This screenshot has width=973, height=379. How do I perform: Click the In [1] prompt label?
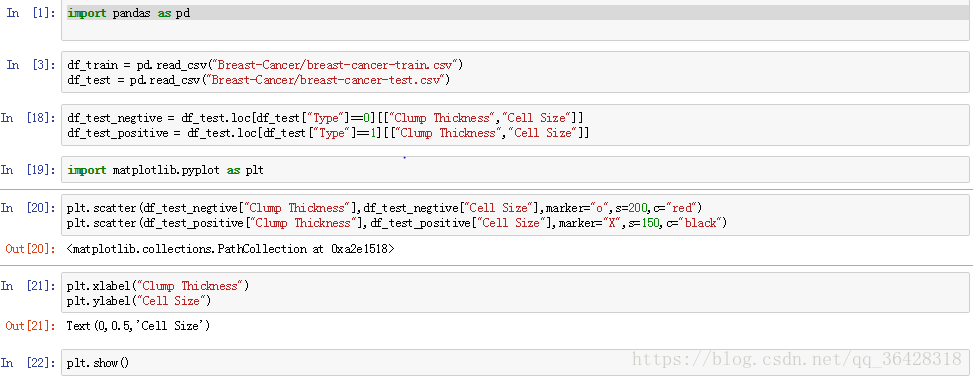coord(30,13)
